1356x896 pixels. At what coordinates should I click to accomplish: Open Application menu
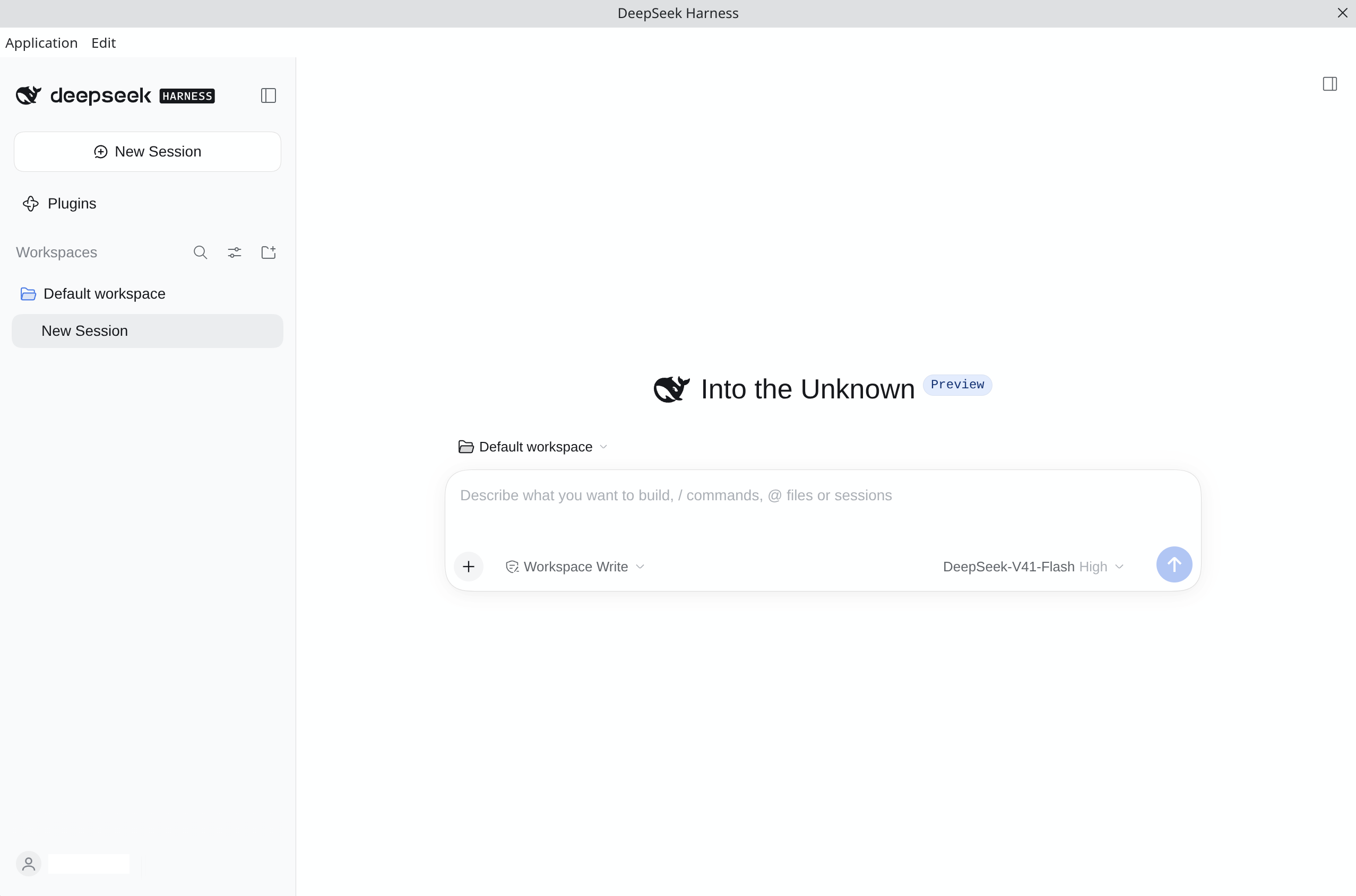coord(41,43)
